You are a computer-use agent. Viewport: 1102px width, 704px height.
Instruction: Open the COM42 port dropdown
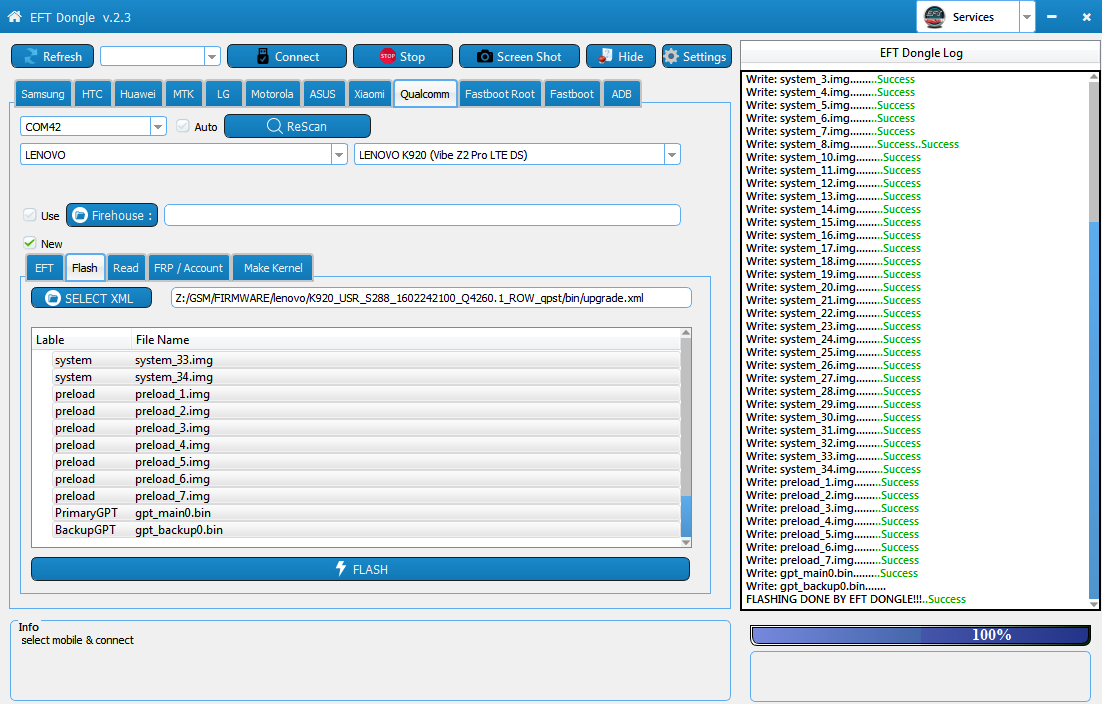click(158, 126)
